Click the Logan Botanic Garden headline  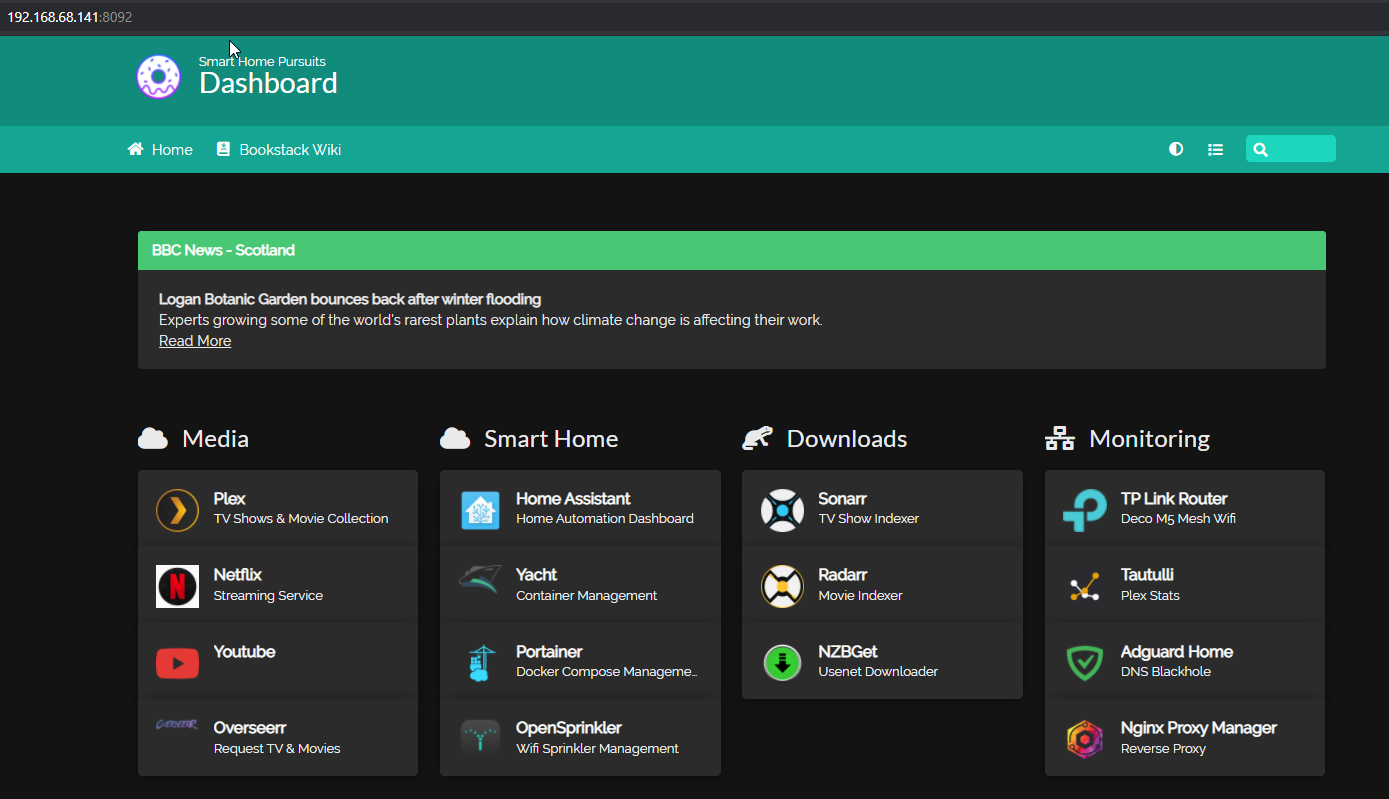350,299
